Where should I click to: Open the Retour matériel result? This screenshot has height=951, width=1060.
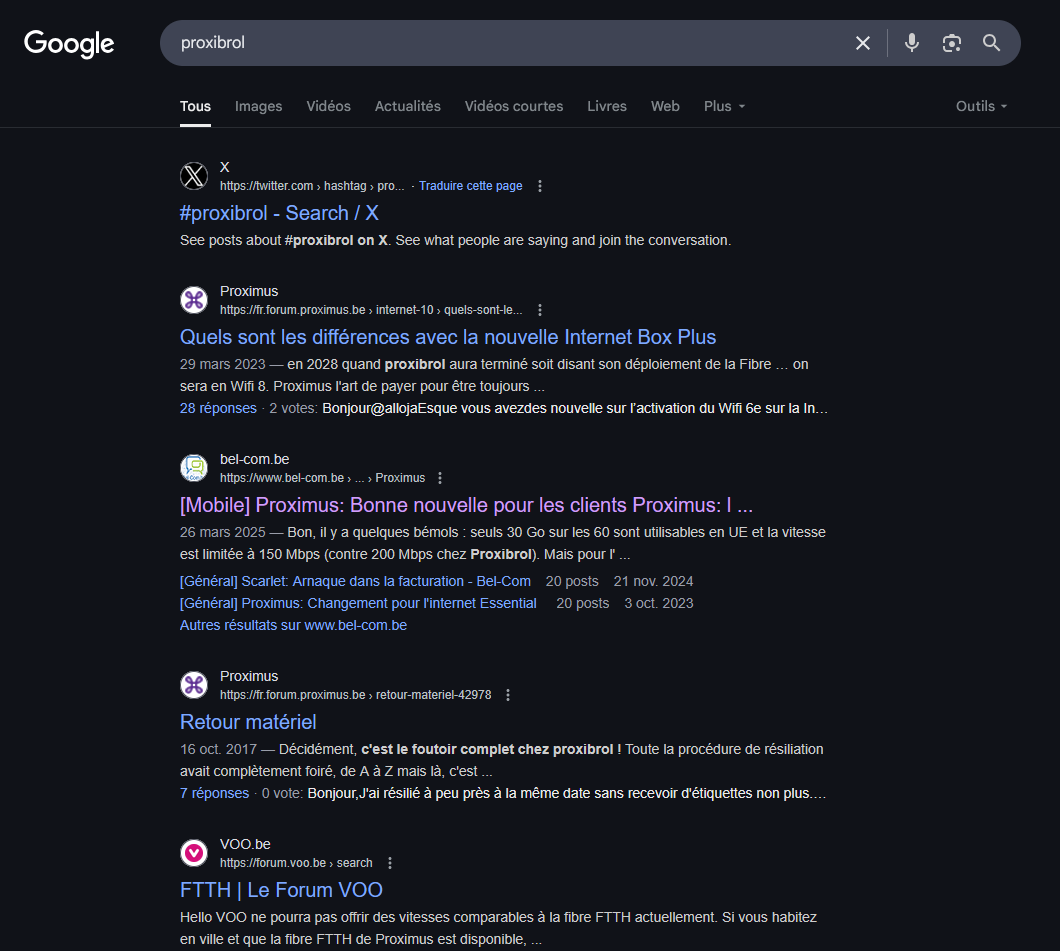pyautogui.click(x=248, y=723)
